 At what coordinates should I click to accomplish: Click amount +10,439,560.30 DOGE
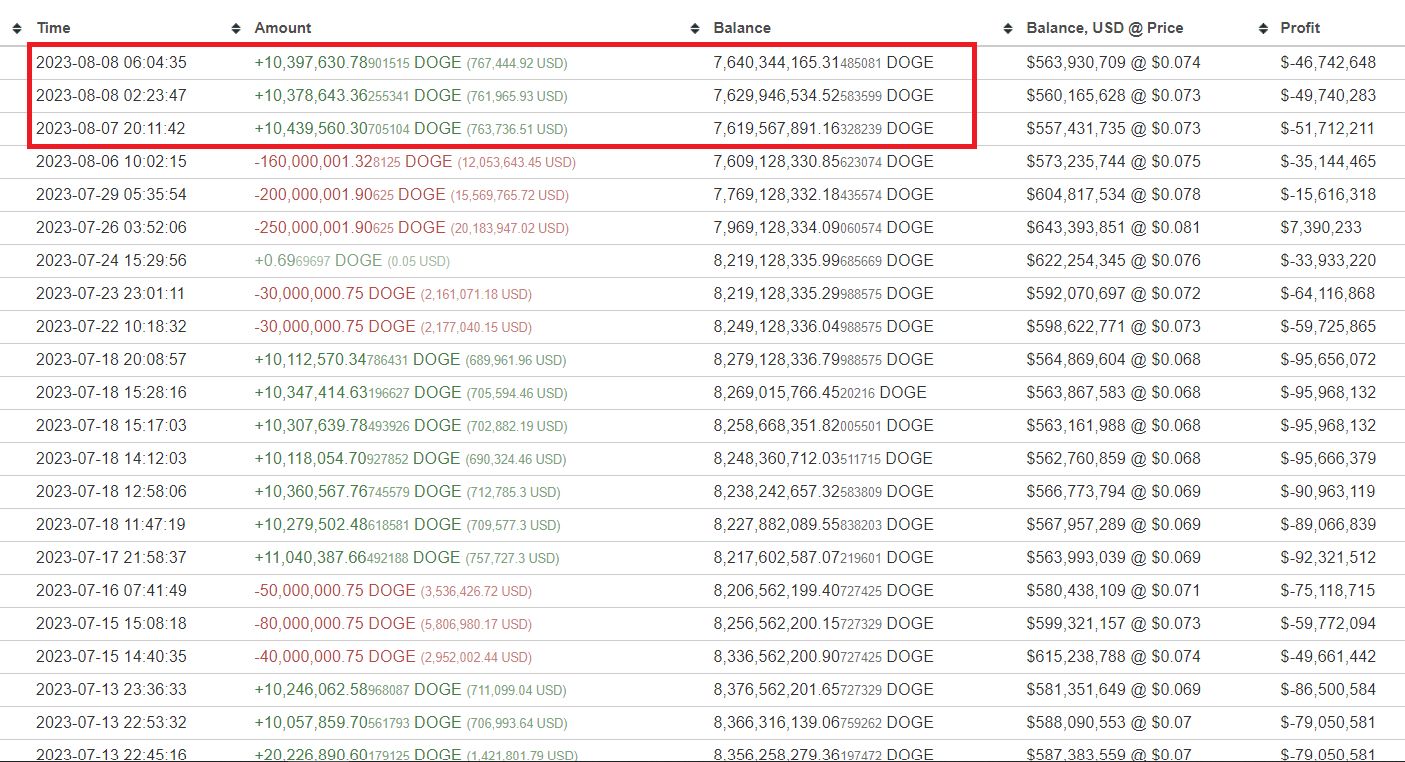358,128
